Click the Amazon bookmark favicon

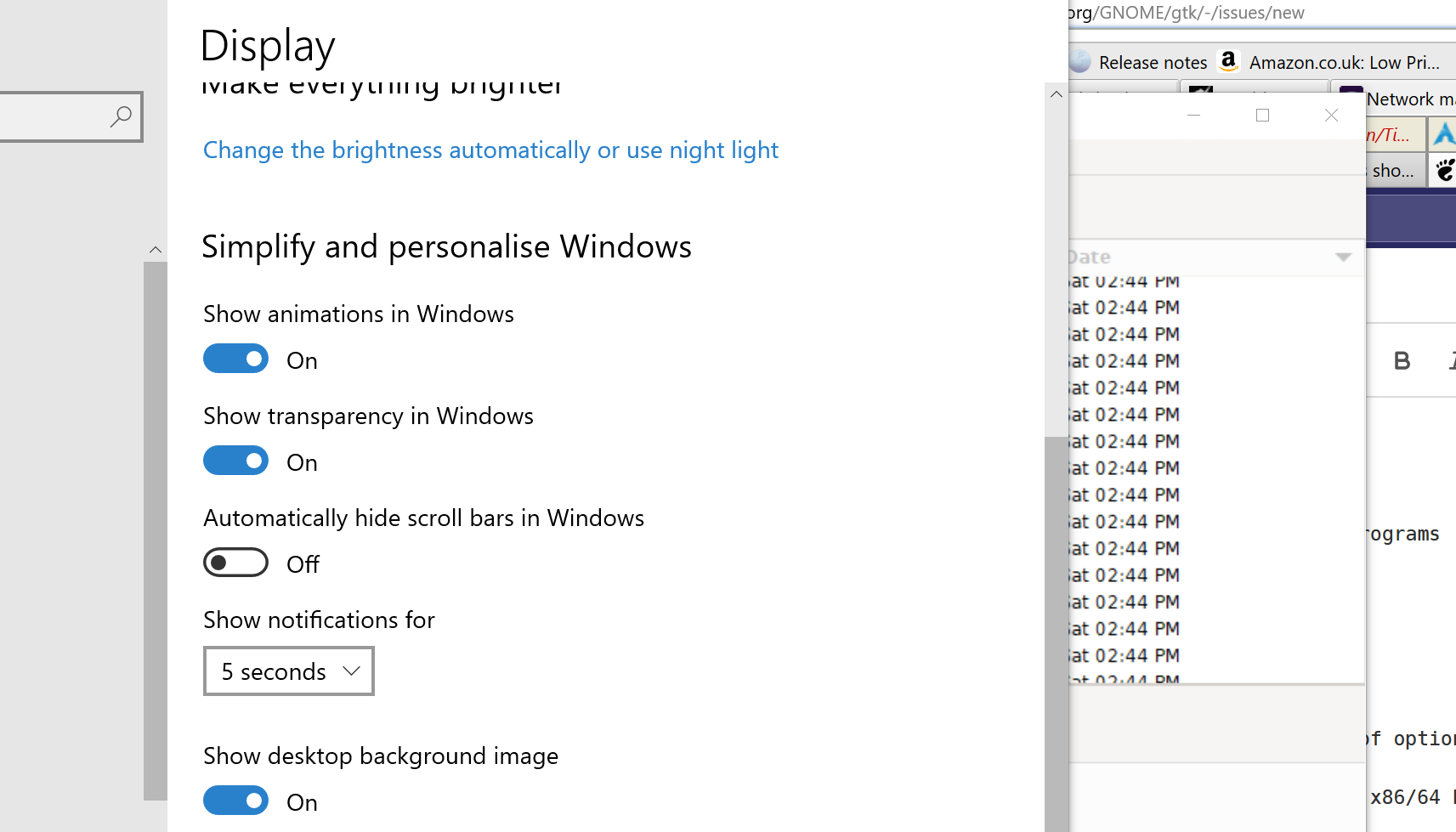[1229, 61]
